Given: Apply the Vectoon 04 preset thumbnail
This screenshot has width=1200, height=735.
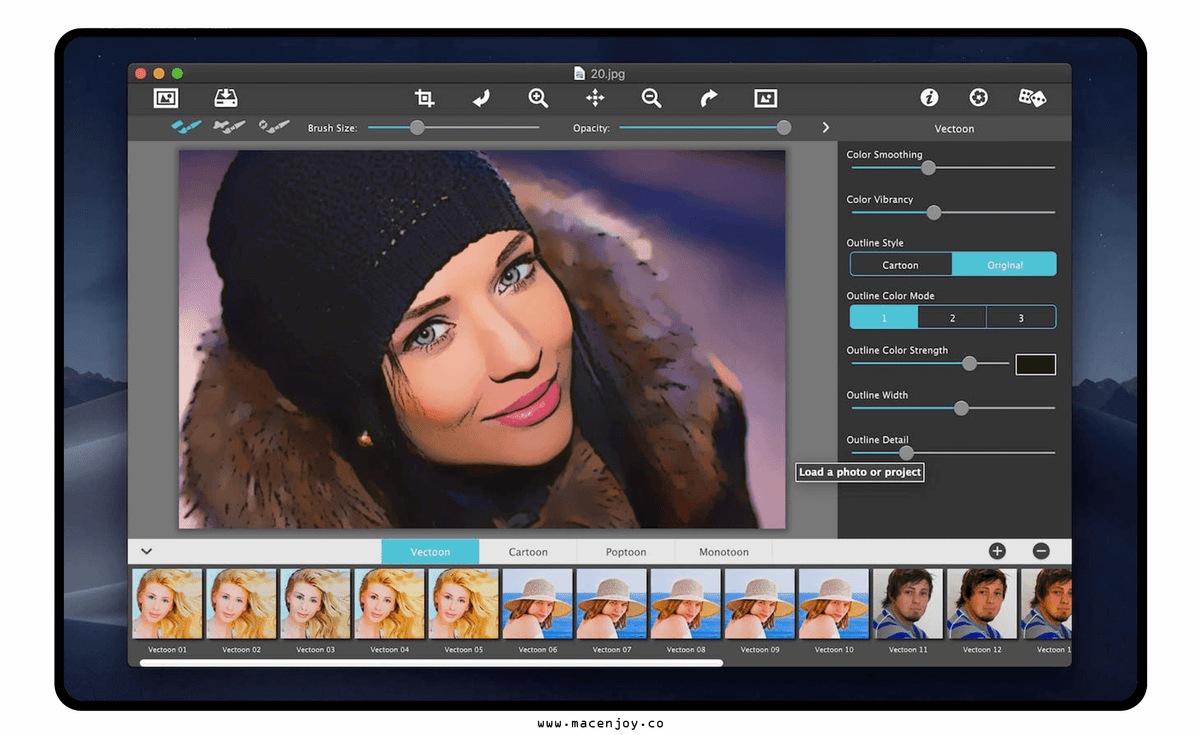Looking at the screenshot, I should pos(390,604).
